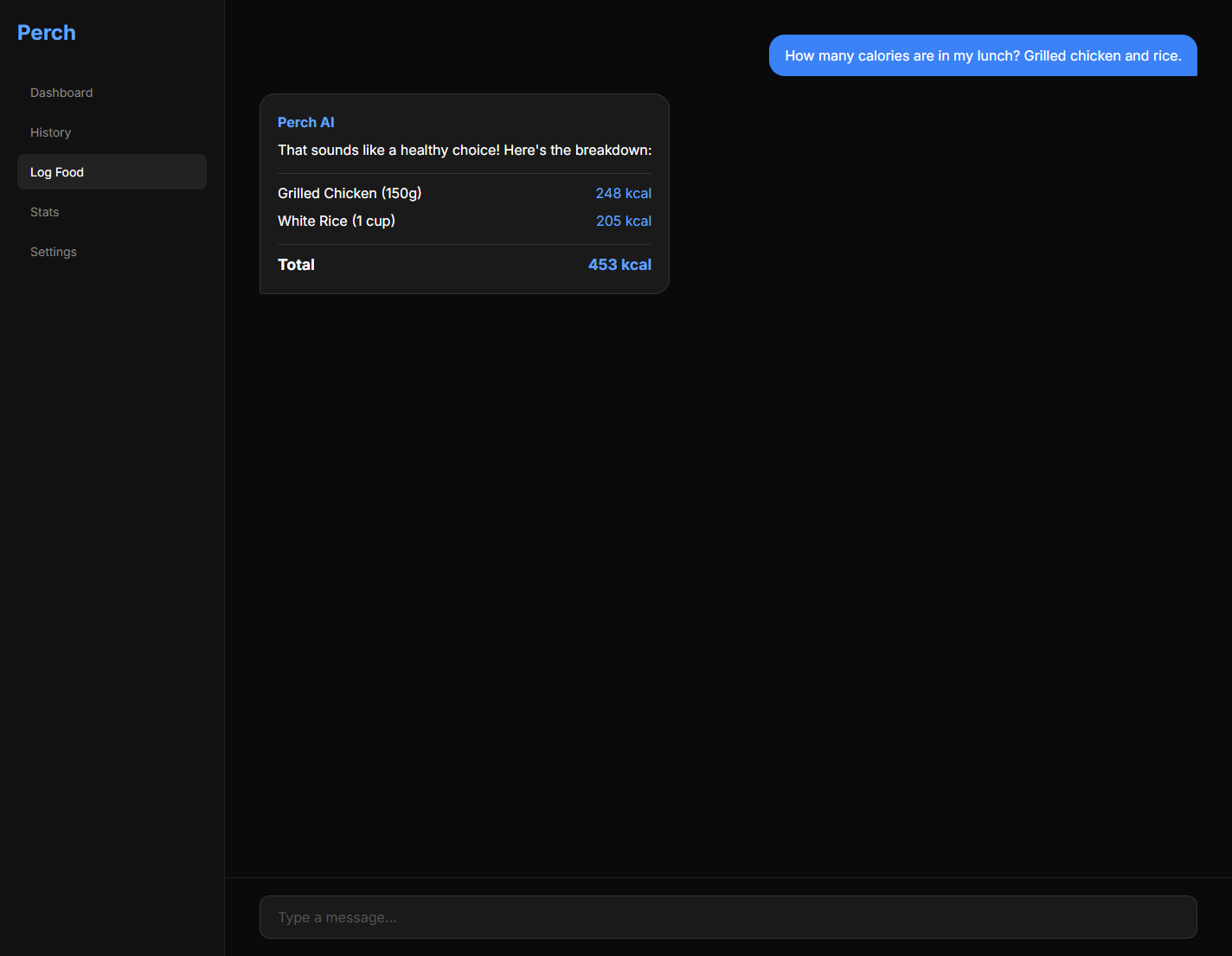Image resolution: width=1232 pixels, height=956 pixels.
Task: Click the 248 kcal value
Action: (x=623, y=193)
